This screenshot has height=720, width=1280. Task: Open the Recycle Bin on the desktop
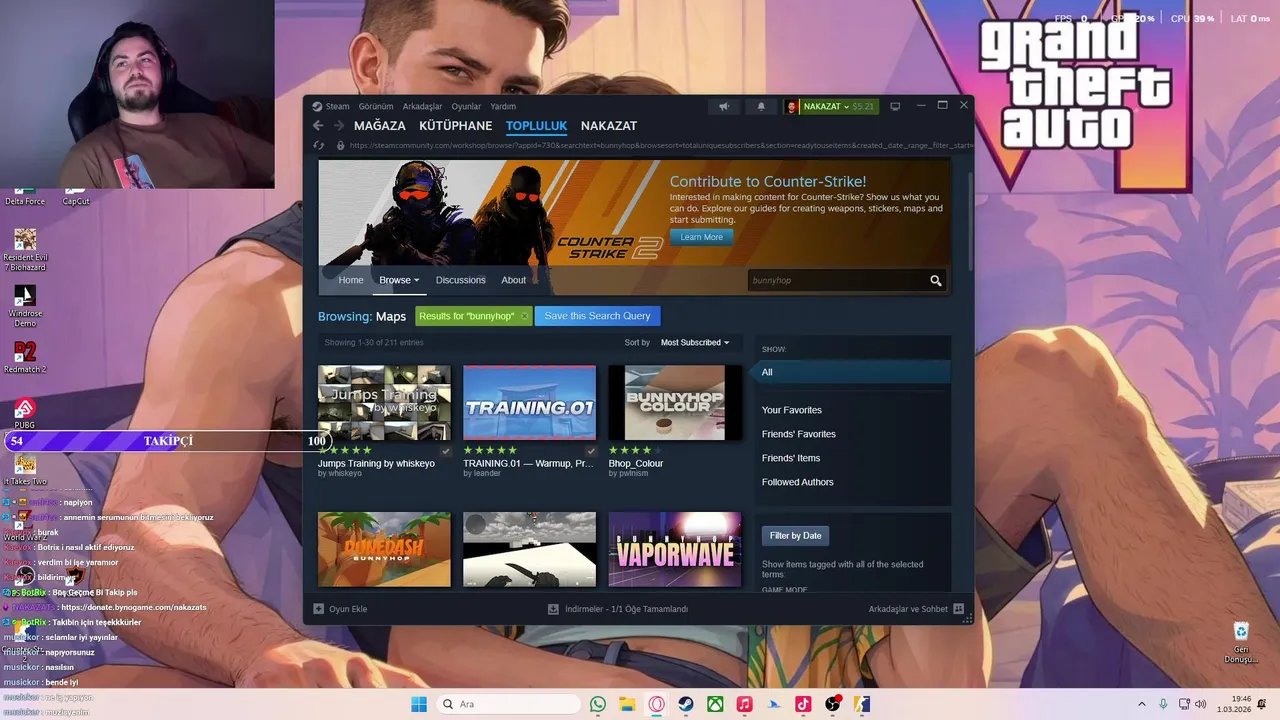[1241, 642]
